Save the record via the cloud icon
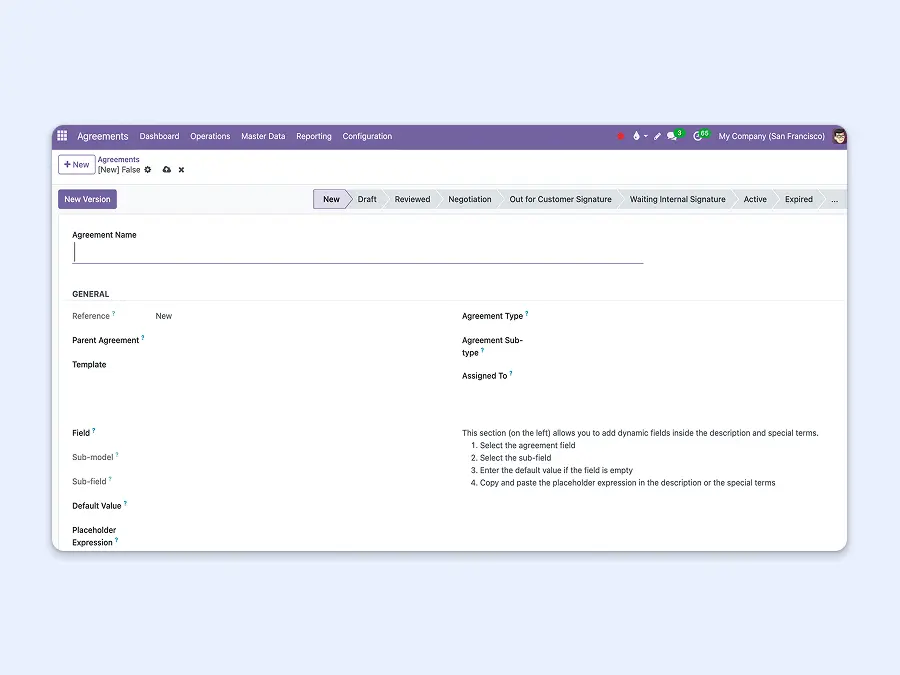 [x=166, y=170]
